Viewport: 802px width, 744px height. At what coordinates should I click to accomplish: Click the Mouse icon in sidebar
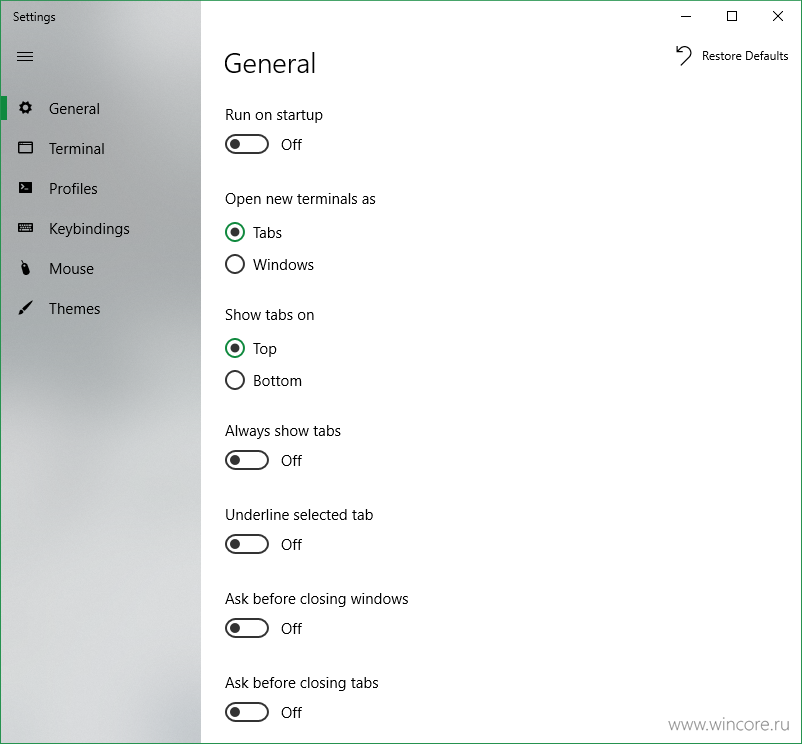(x=25, y=267)
